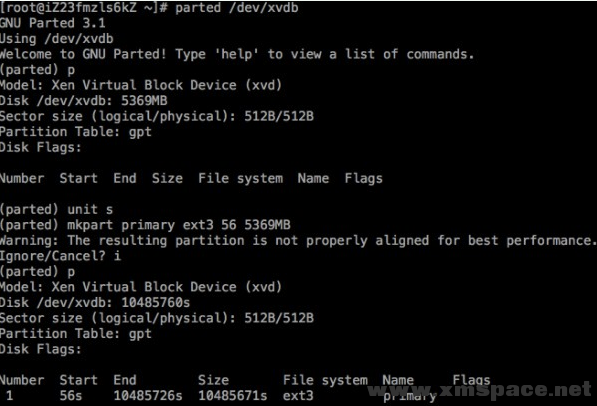Click the '56s' start value in table
597x406 pixels.
pos(71,396)
